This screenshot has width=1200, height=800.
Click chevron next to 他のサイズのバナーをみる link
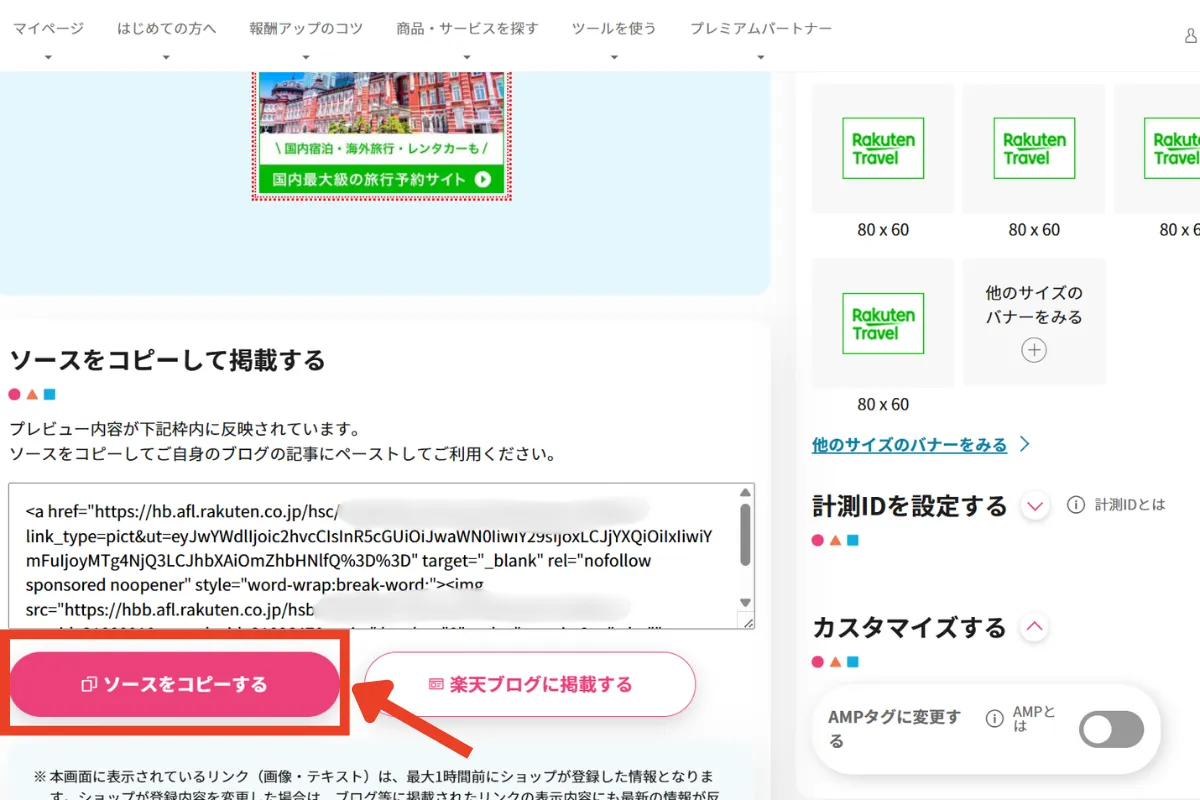click(1024, 445)
